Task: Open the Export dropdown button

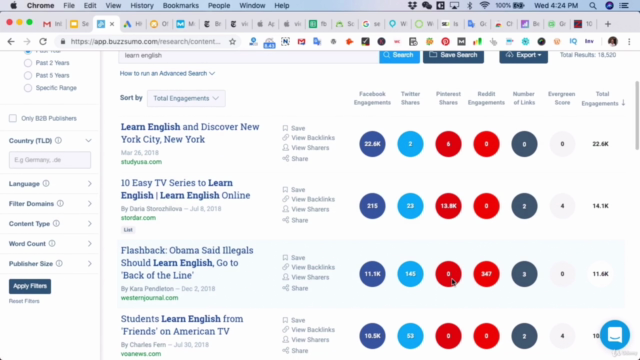Action: pyautogui.click(x=524, y=55)
